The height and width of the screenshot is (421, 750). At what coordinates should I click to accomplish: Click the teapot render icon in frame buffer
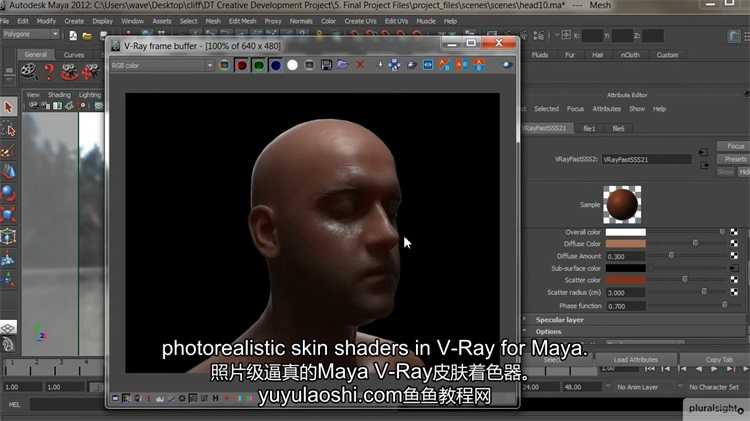411,65
